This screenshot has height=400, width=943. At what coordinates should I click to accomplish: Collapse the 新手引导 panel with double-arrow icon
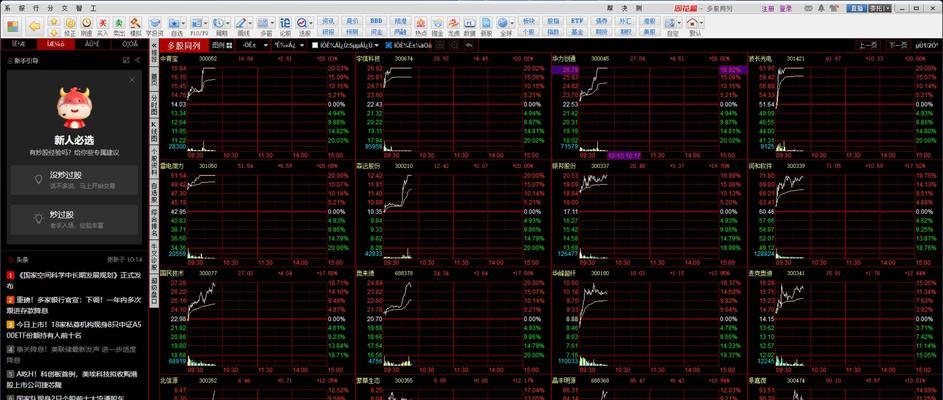click(137, 60)
